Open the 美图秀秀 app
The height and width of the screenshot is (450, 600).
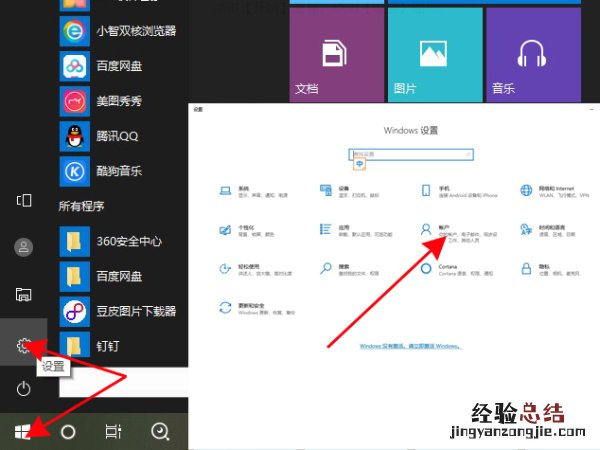coord(101,101)
